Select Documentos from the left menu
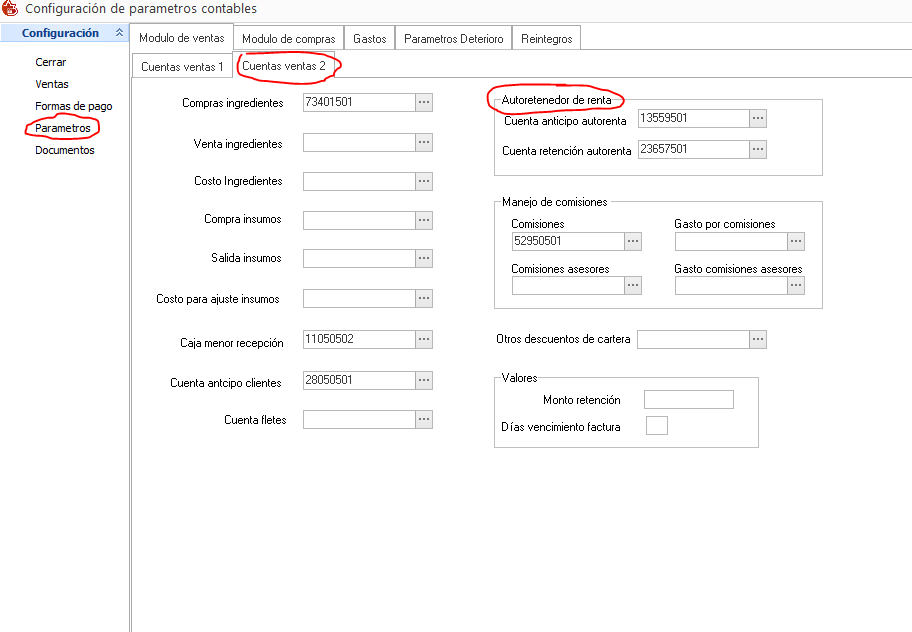The height and width of the screenshot is (632, 912). tap(65, 150)
